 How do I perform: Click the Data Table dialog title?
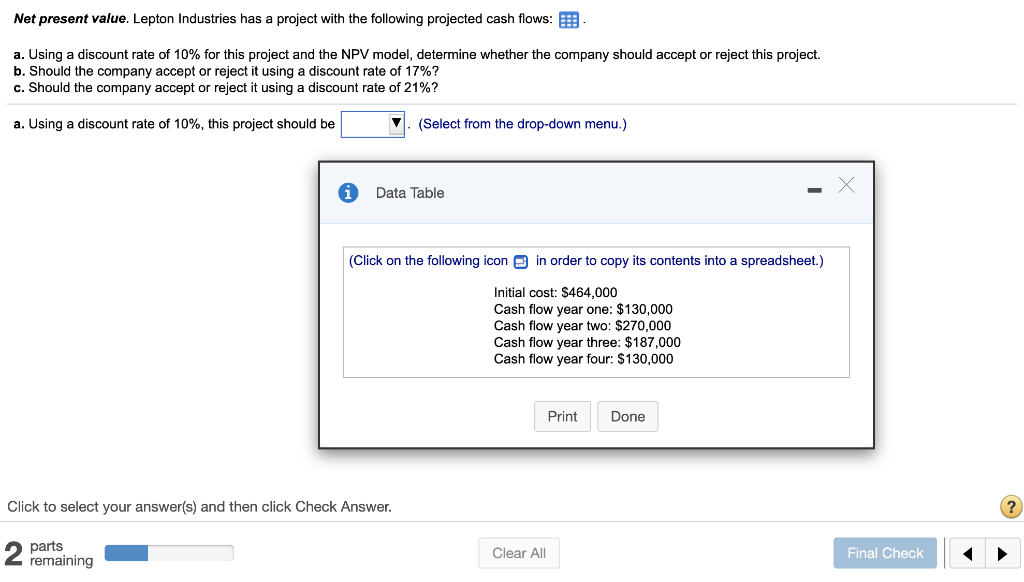tap(410, 193)
